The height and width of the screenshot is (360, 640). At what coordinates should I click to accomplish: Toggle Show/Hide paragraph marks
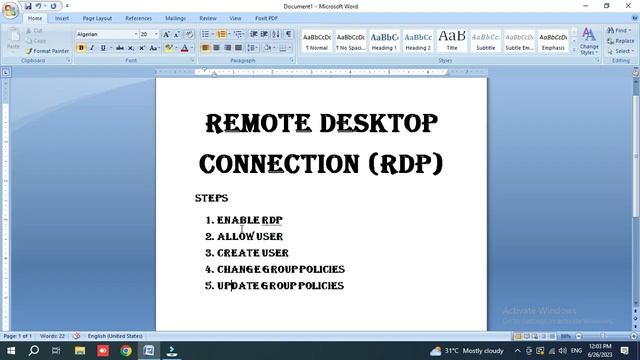pyautogui.click(x=288, y=34)
